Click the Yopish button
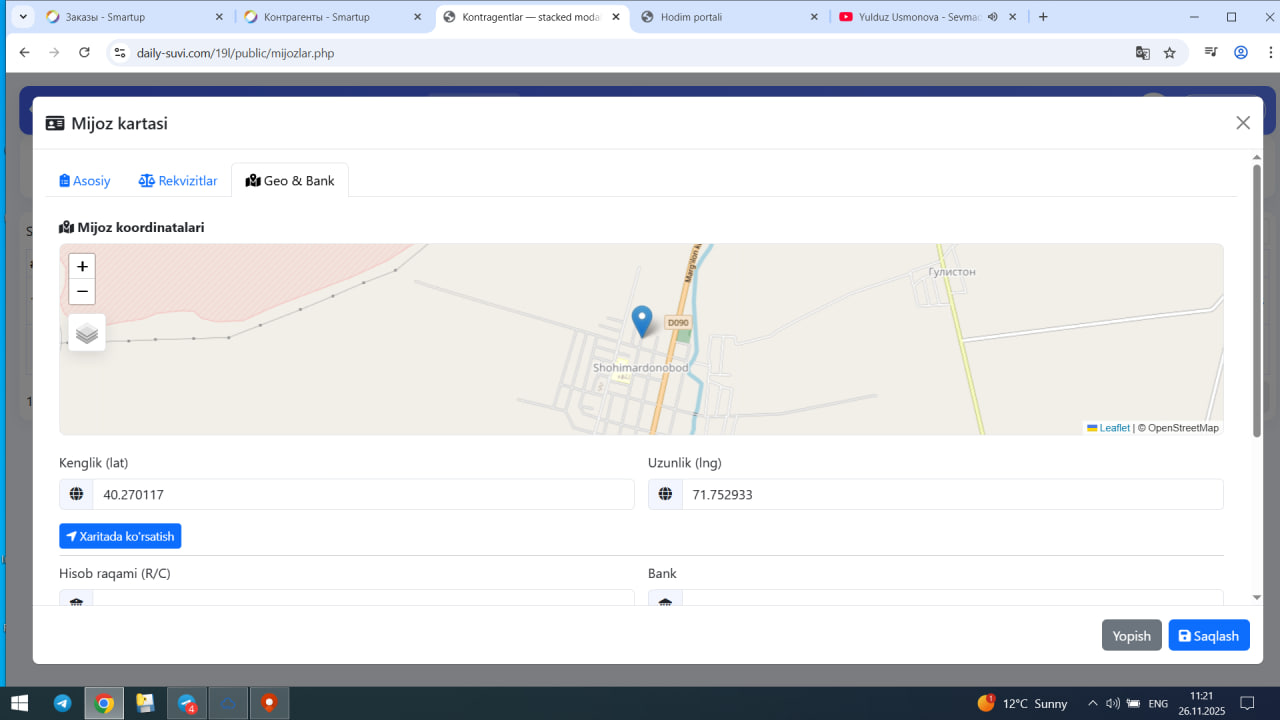The width and height of the screenshot is (1280, 720). coord(1132,636)
